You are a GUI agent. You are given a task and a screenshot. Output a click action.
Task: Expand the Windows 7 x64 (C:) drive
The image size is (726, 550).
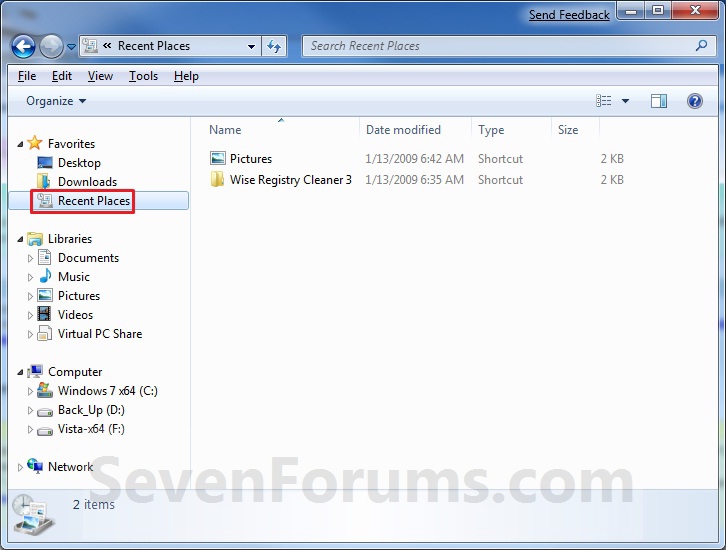point(30,392)
